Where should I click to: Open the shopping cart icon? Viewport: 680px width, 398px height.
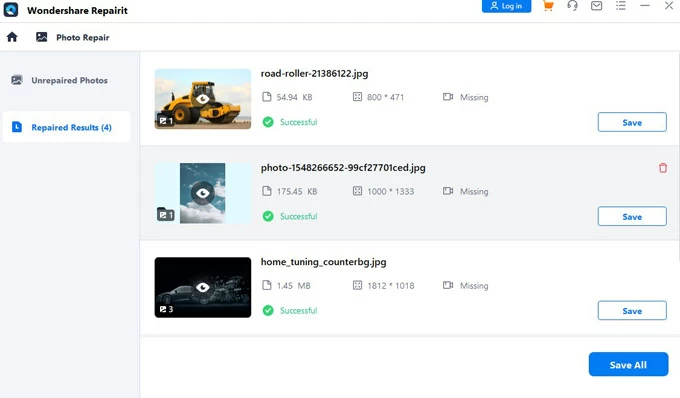tap(548, 6)
